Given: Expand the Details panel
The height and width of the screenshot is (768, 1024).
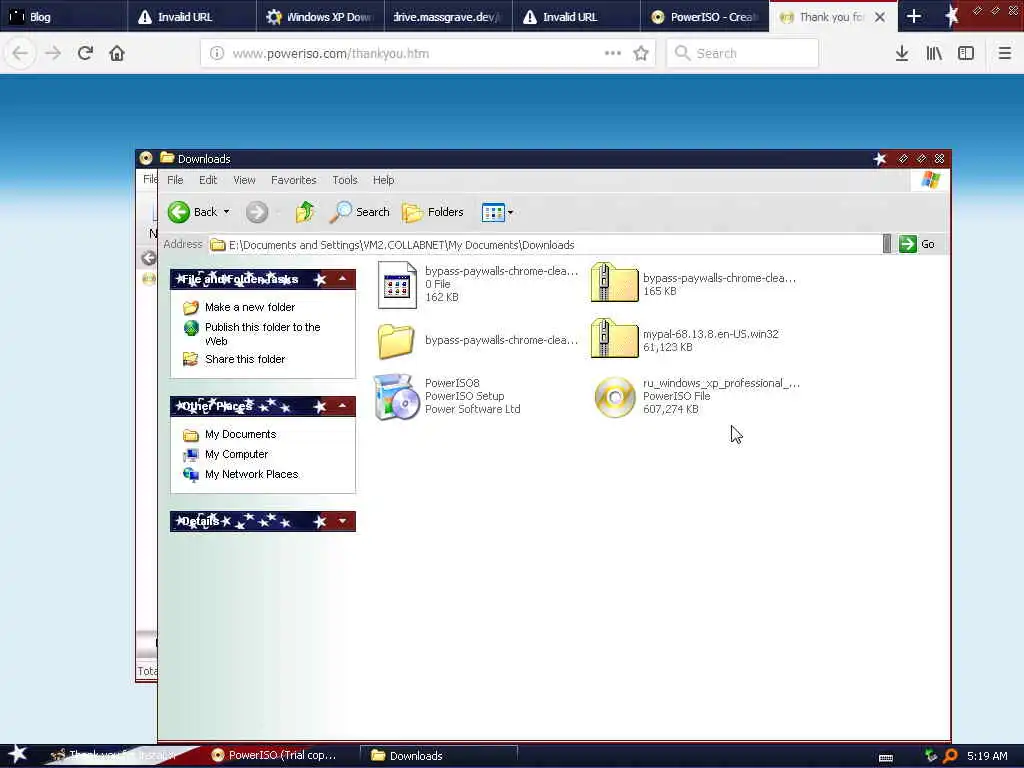Looking at the screenshot, I should coord(342,521).
